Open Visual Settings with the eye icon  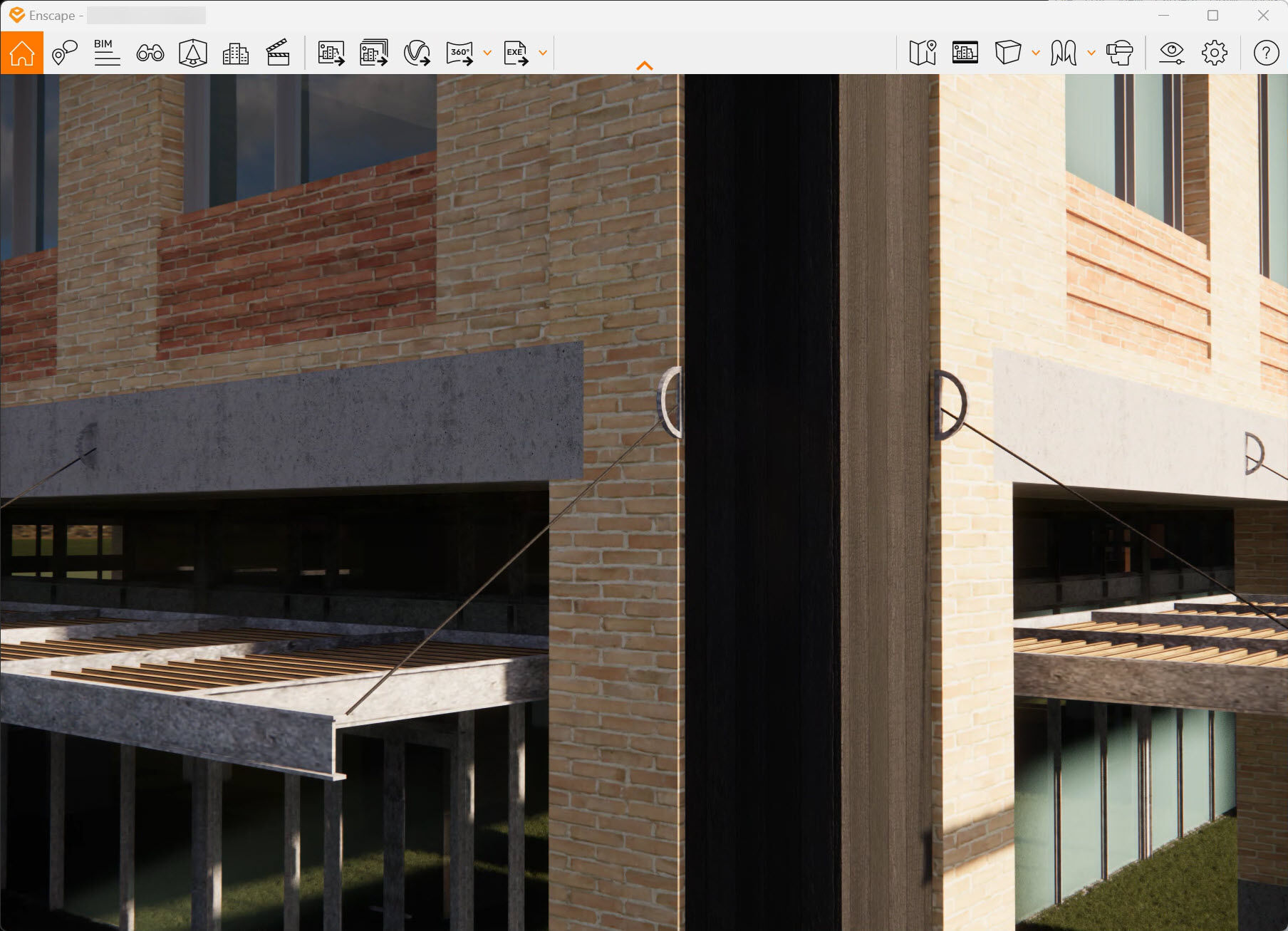[x=1172, y=52]
